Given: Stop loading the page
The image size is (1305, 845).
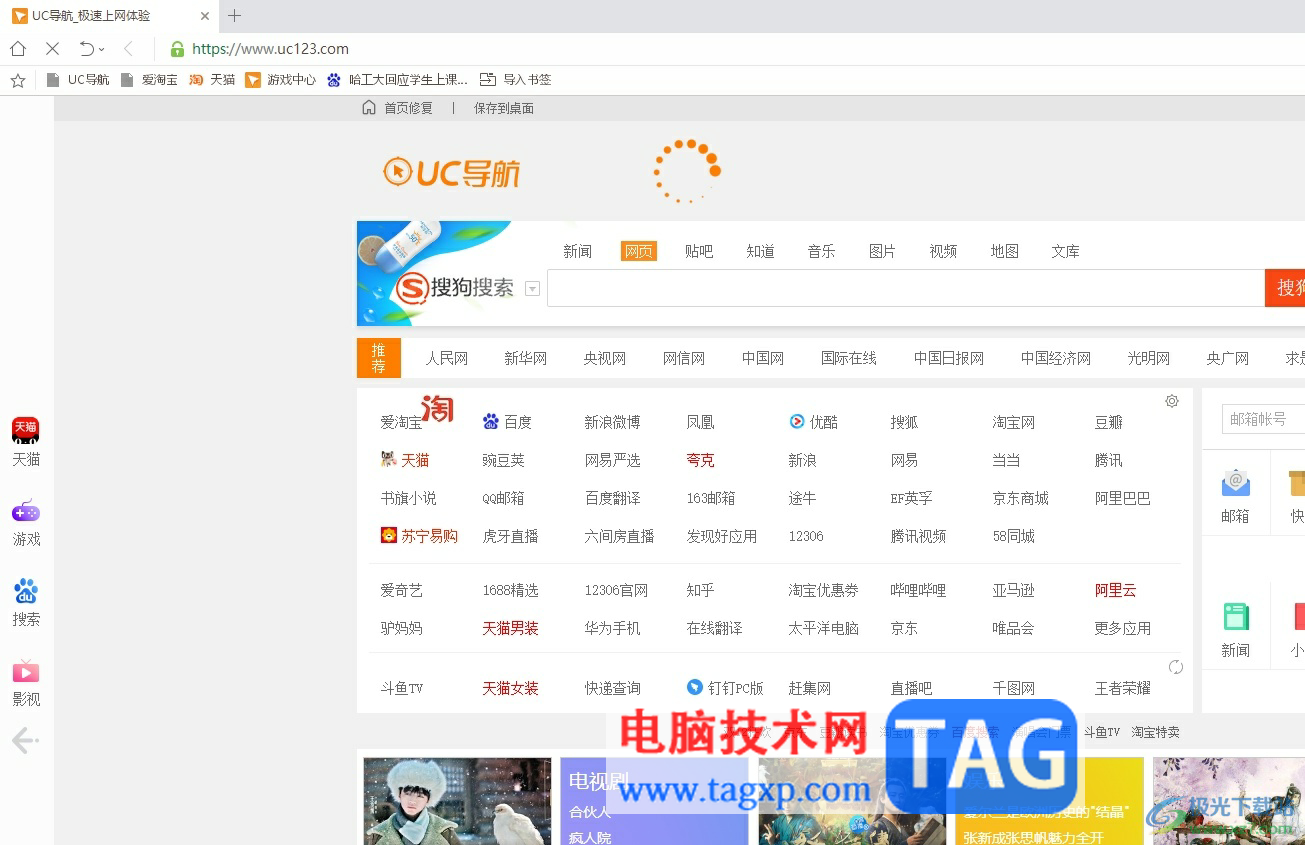Looking at the screenshot, I should click(53, 48).
